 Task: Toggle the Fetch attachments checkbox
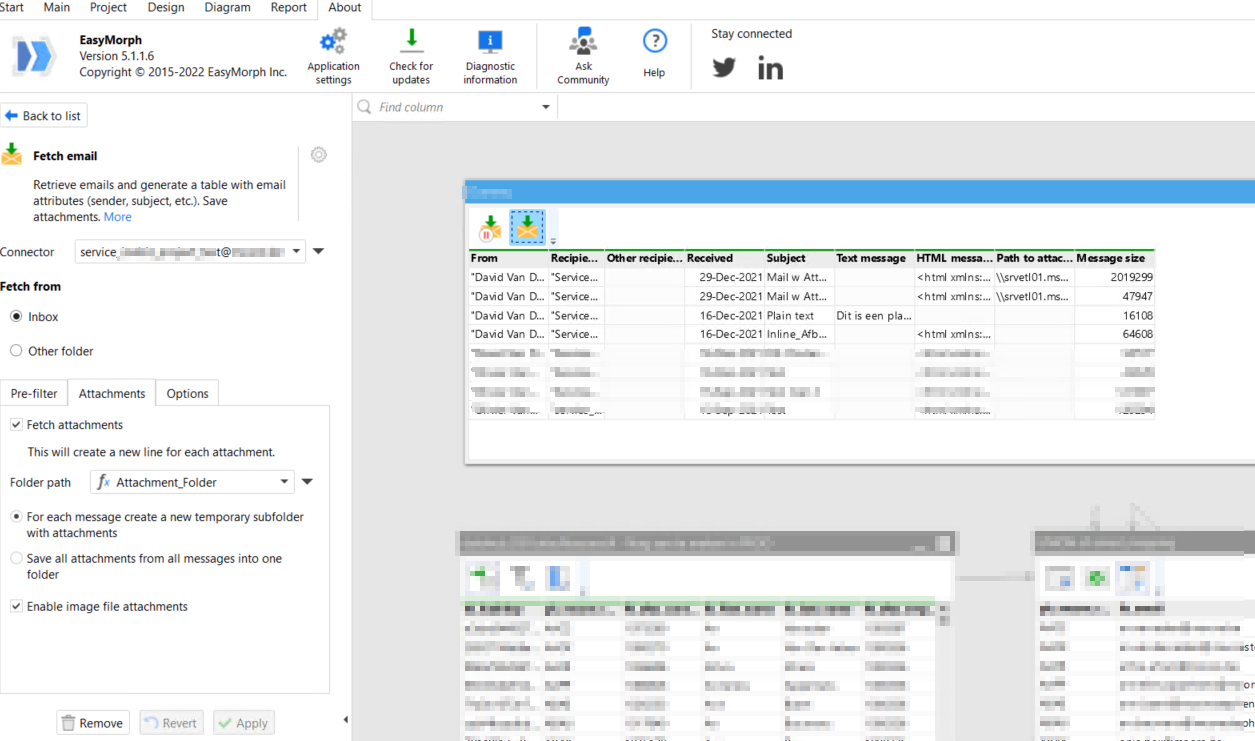(x=16, y=425)
